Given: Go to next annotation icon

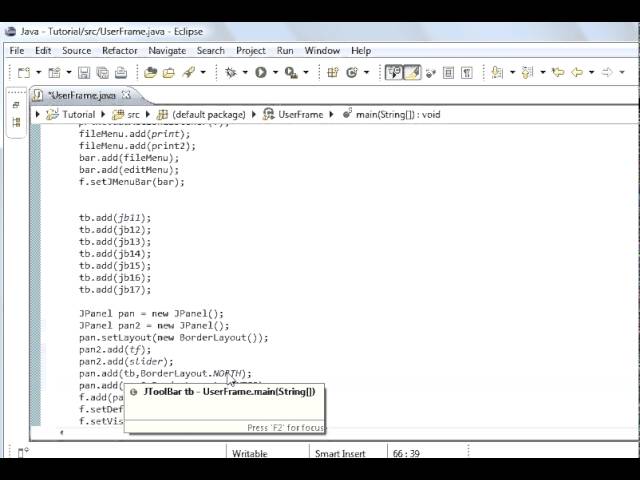Looking at the screenshot, I should (x=497, y=73).
